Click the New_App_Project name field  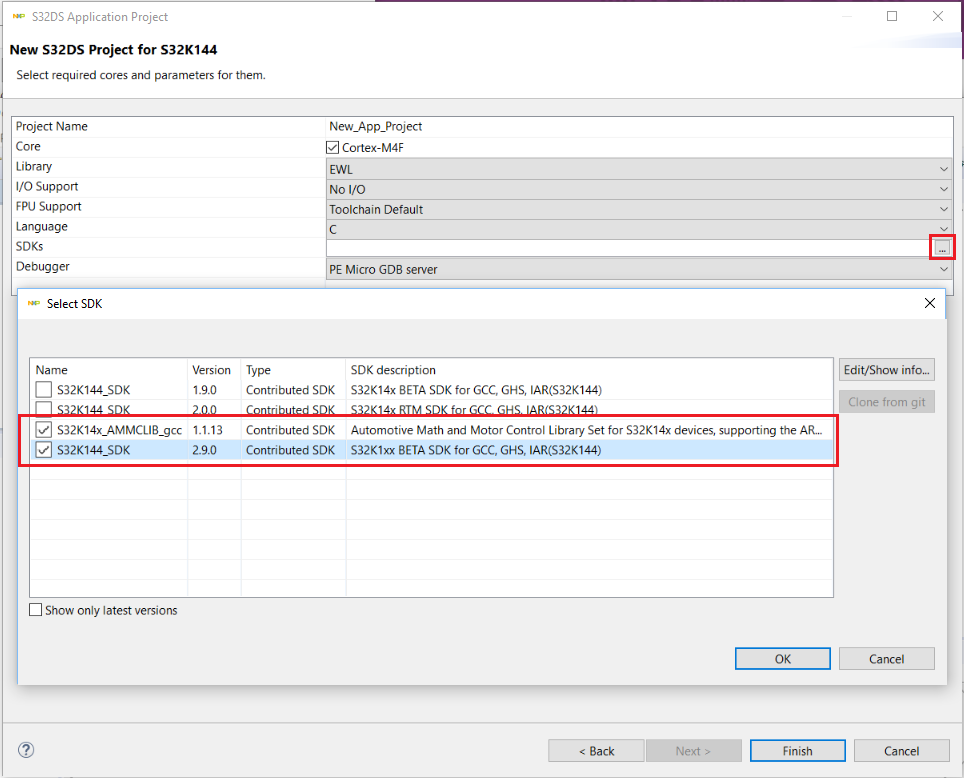[x=639, y=126]
